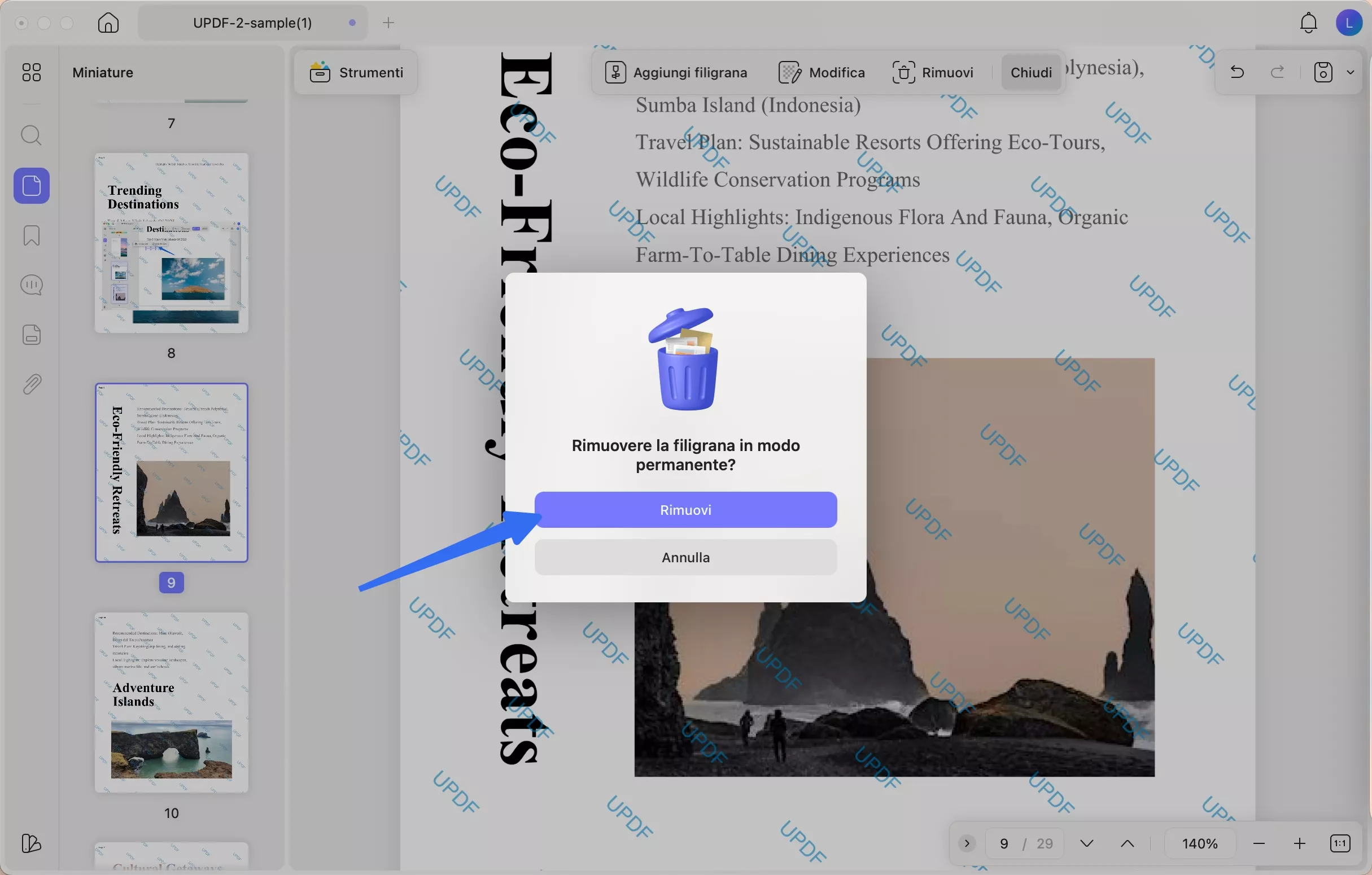
Task: Open the thumbnails grid view icon
Action: click(32, 72)
